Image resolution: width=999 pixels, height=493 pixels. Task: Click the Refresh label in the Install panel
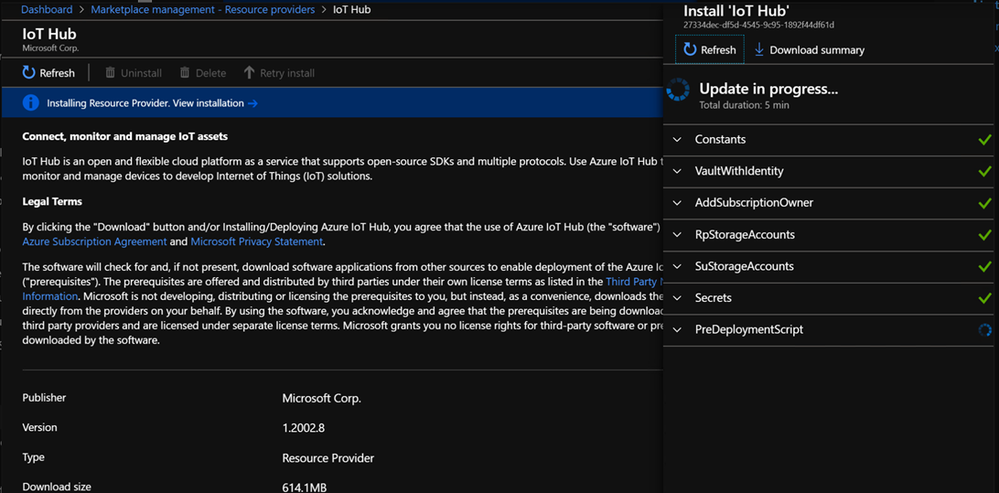tap(718, 50)
